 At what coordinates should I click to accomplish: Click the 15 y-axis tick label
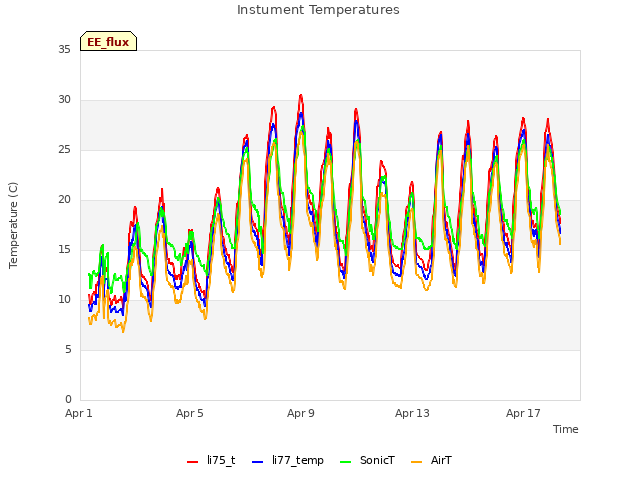coord(64,249)
